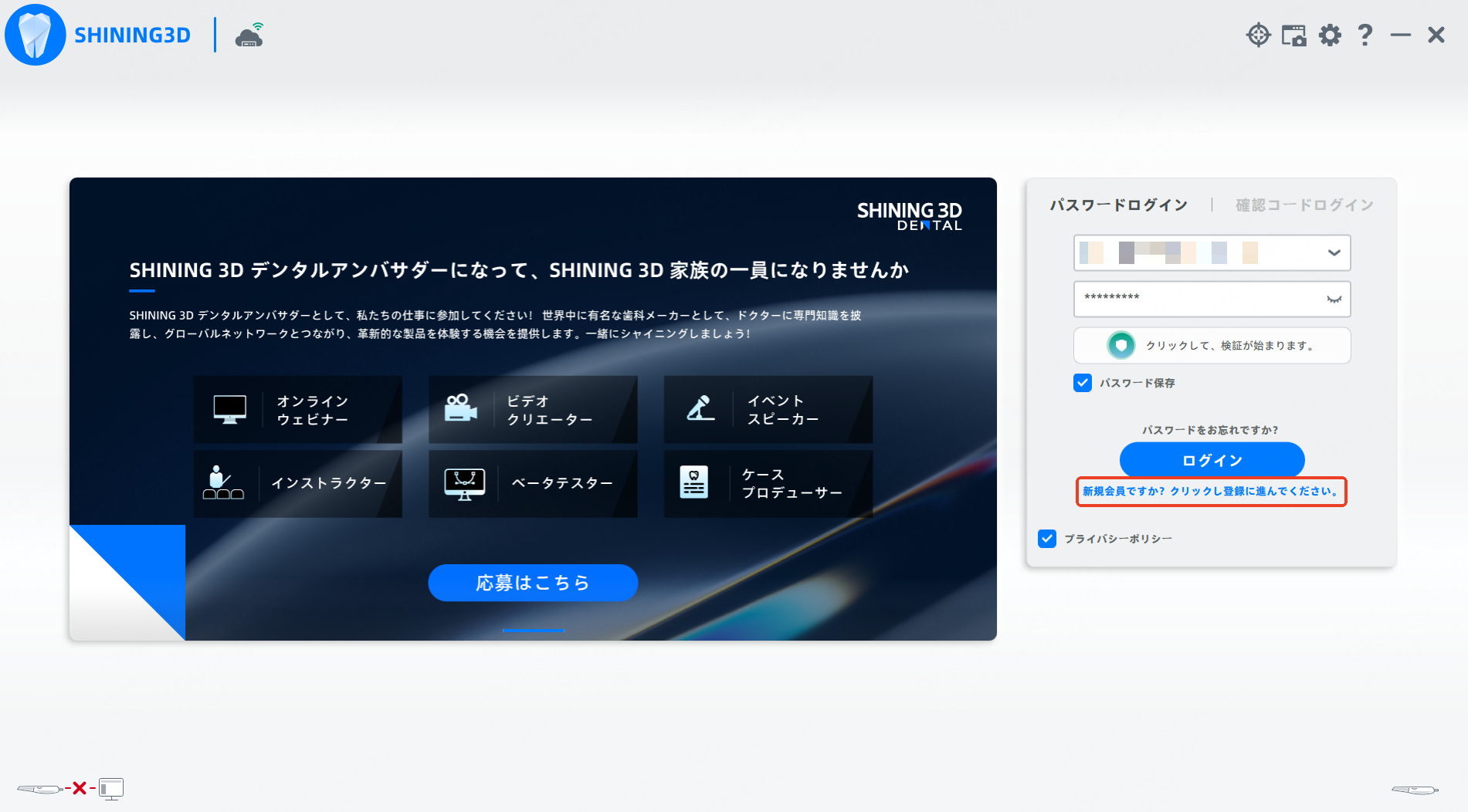Click the ログイン button
Screen dimensions: 1468x812
tap(1212, 460)
